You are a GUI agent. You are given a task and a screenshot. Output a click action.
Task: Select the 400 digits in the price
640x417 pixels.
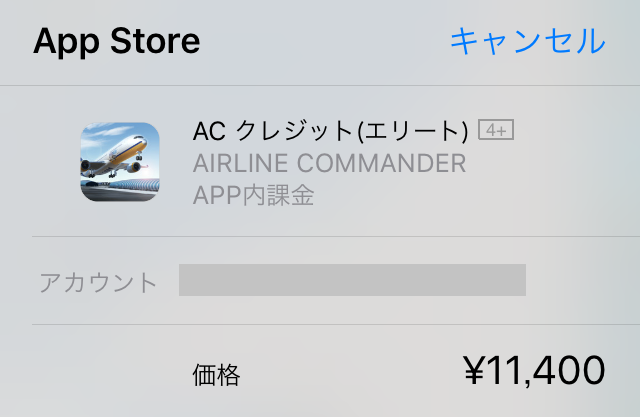pos(569,370)
